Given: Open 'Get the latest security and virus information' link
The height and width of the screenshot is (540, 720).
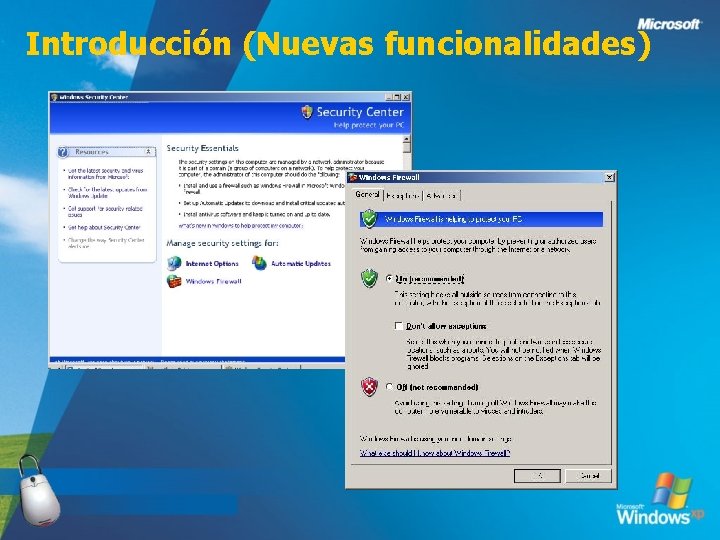Looking at the screenshot, I should coord(106,174).
